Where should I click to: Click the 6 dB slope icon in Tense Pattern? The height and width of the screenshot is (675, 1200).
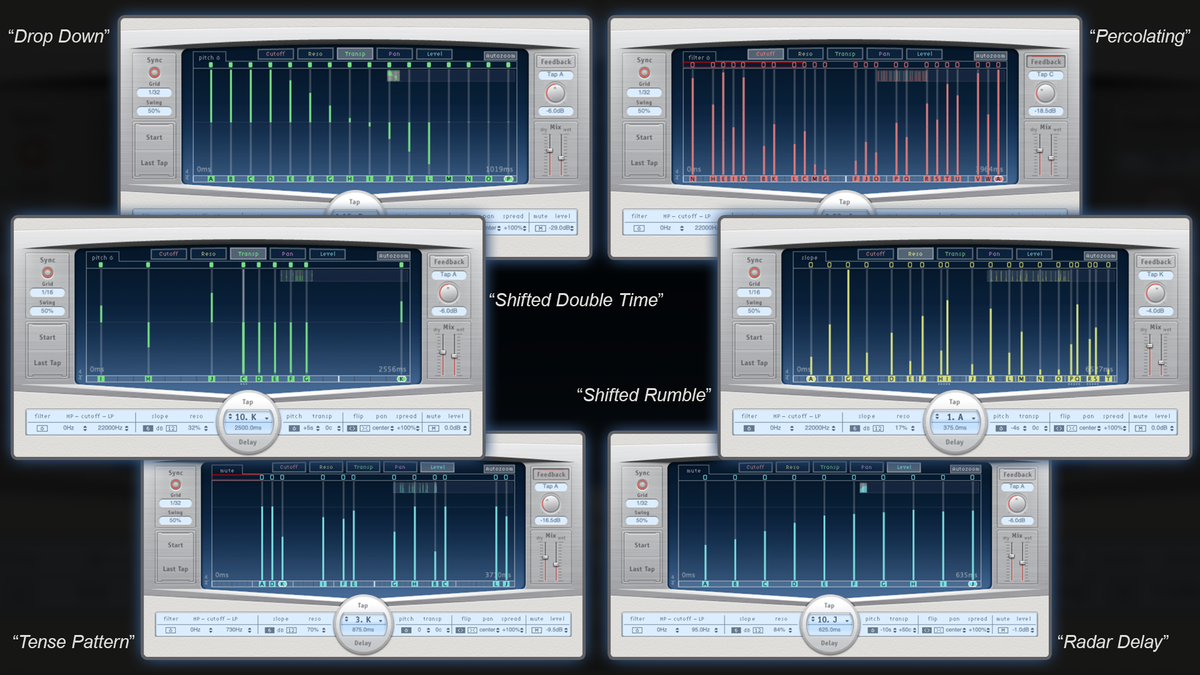[268, 631]
